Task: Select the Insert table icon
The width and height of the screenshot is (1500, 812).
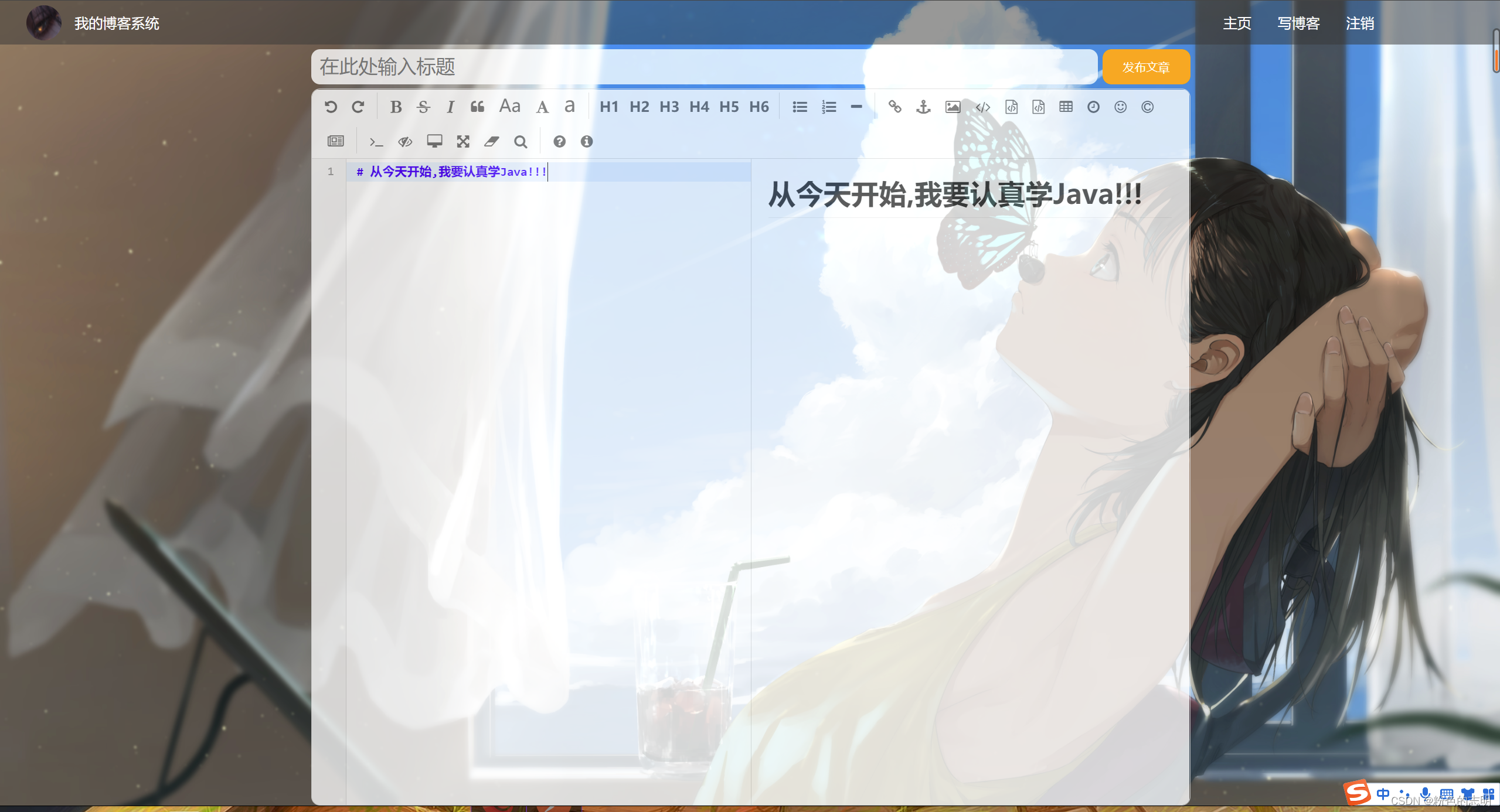Action: 1066,107
